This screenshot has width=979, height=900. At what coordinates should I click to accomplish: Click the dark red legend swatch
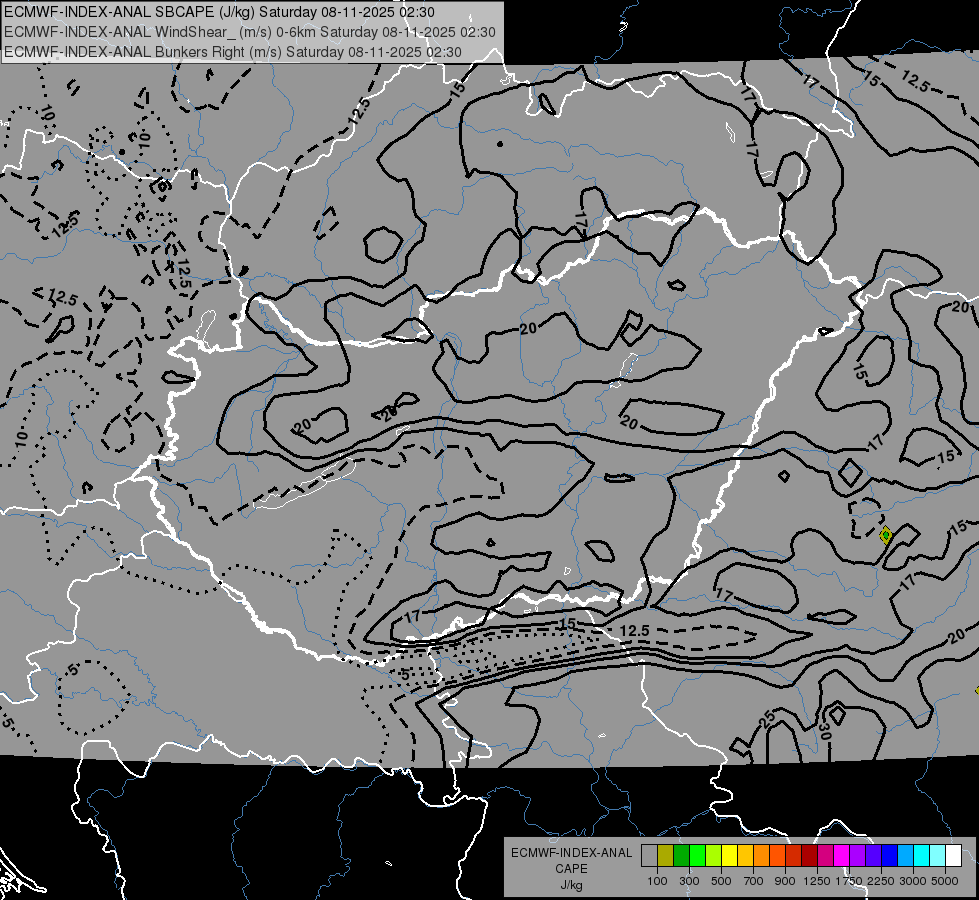(x=810, y=856)
